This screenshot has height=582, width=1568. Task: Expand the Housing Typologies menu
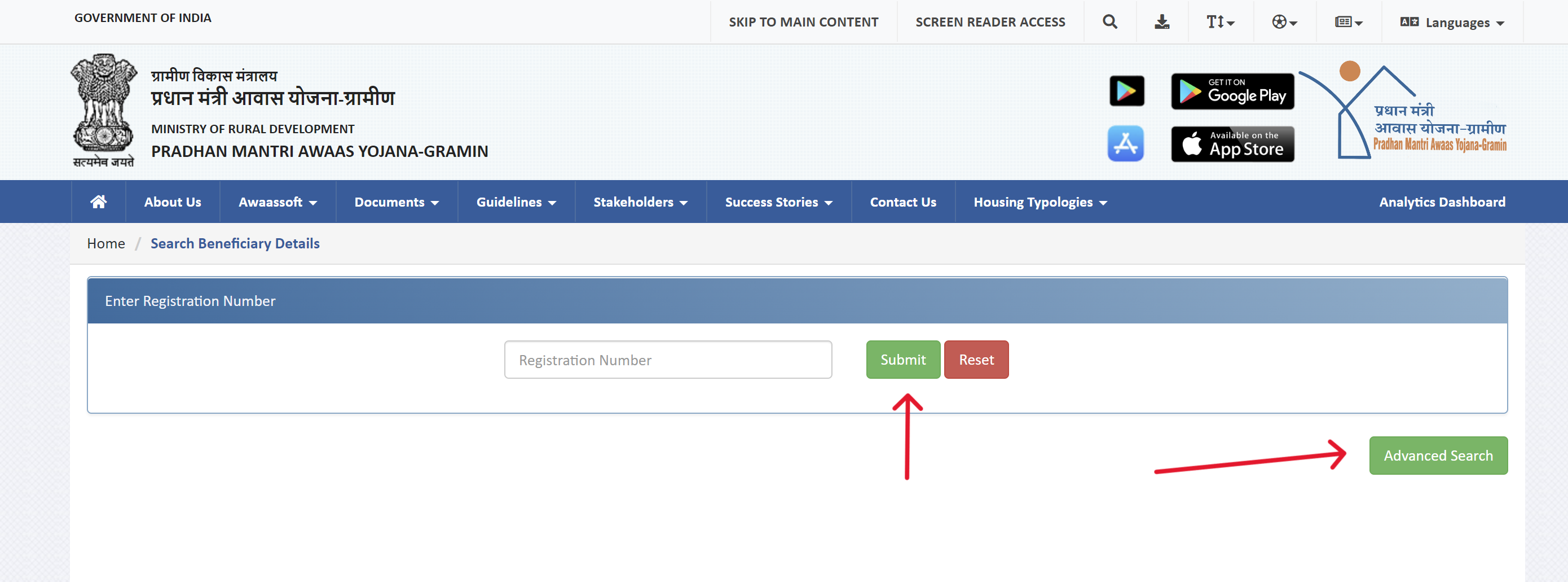pos(1039,202)
